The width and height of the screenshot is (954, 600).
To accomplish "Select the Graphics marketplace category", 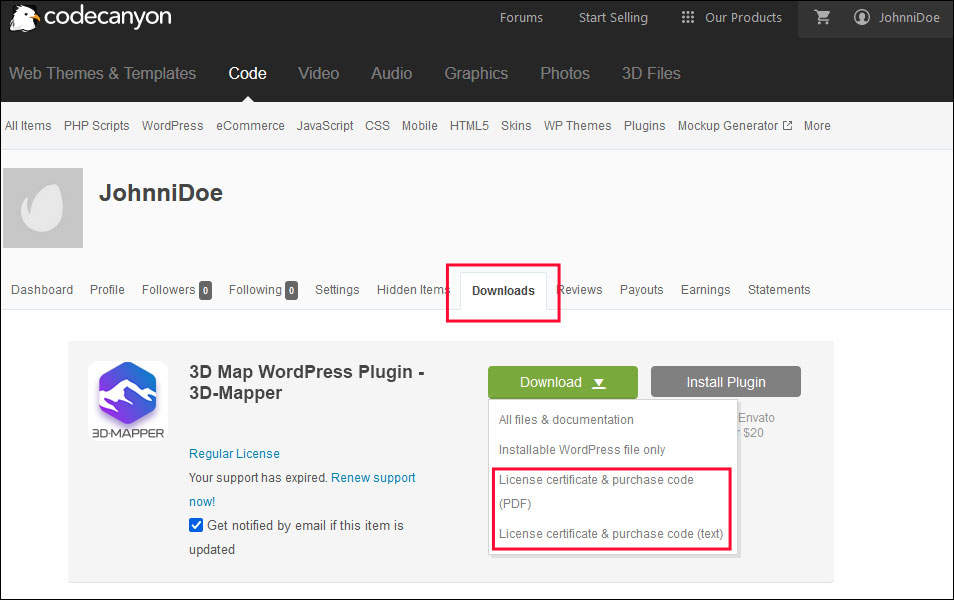I will (x=476, y=74).
